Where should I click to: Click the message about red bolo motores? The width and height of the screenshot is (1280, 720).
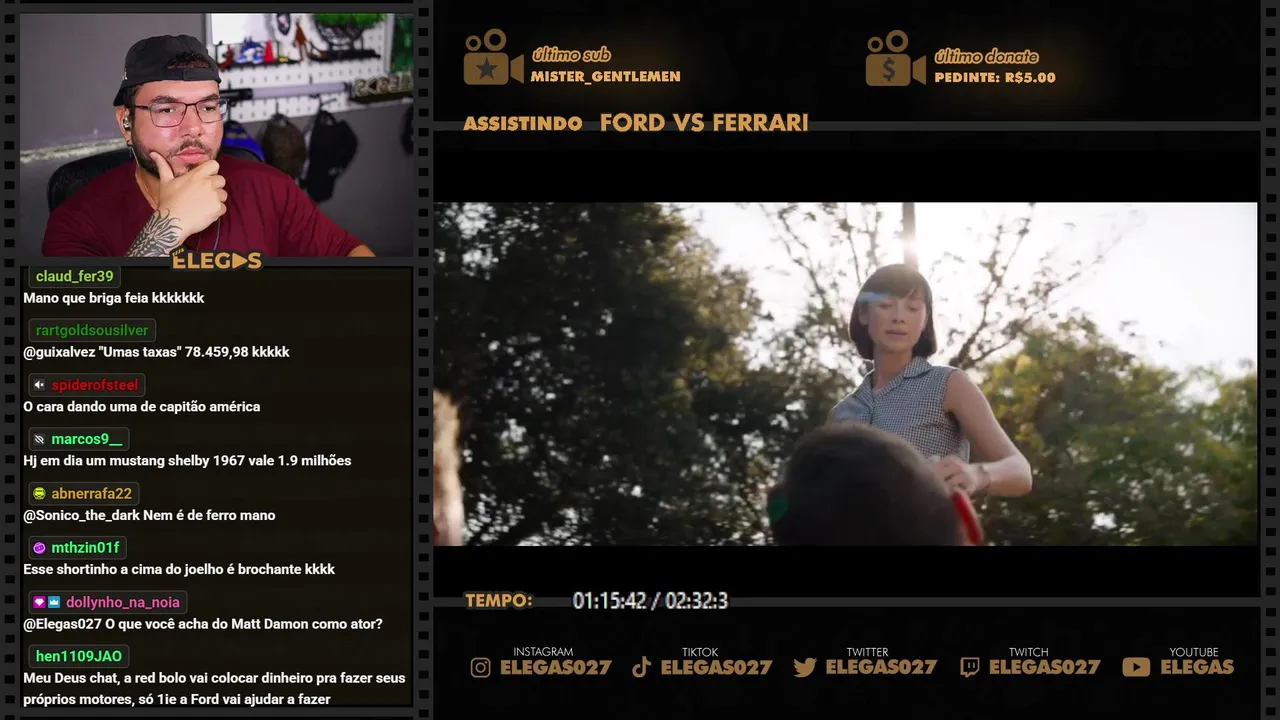click(x=214, y=688)
